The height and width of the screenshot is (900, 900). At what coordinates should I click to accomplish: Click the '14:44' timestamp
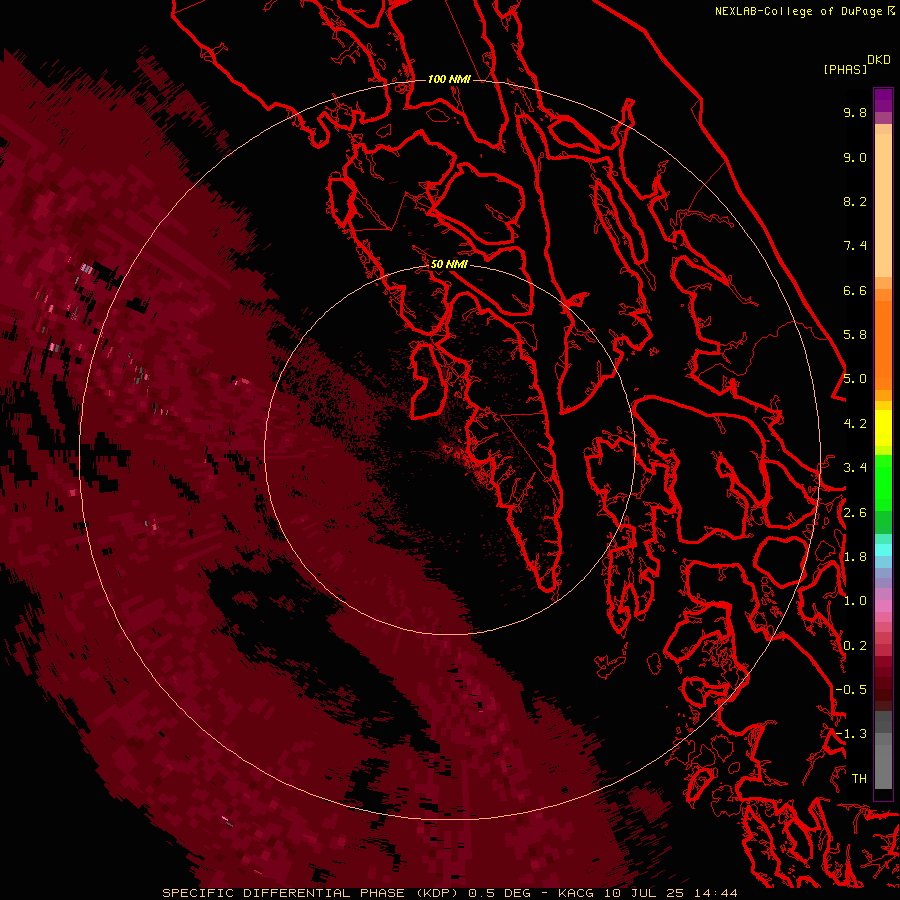(715, 893)
